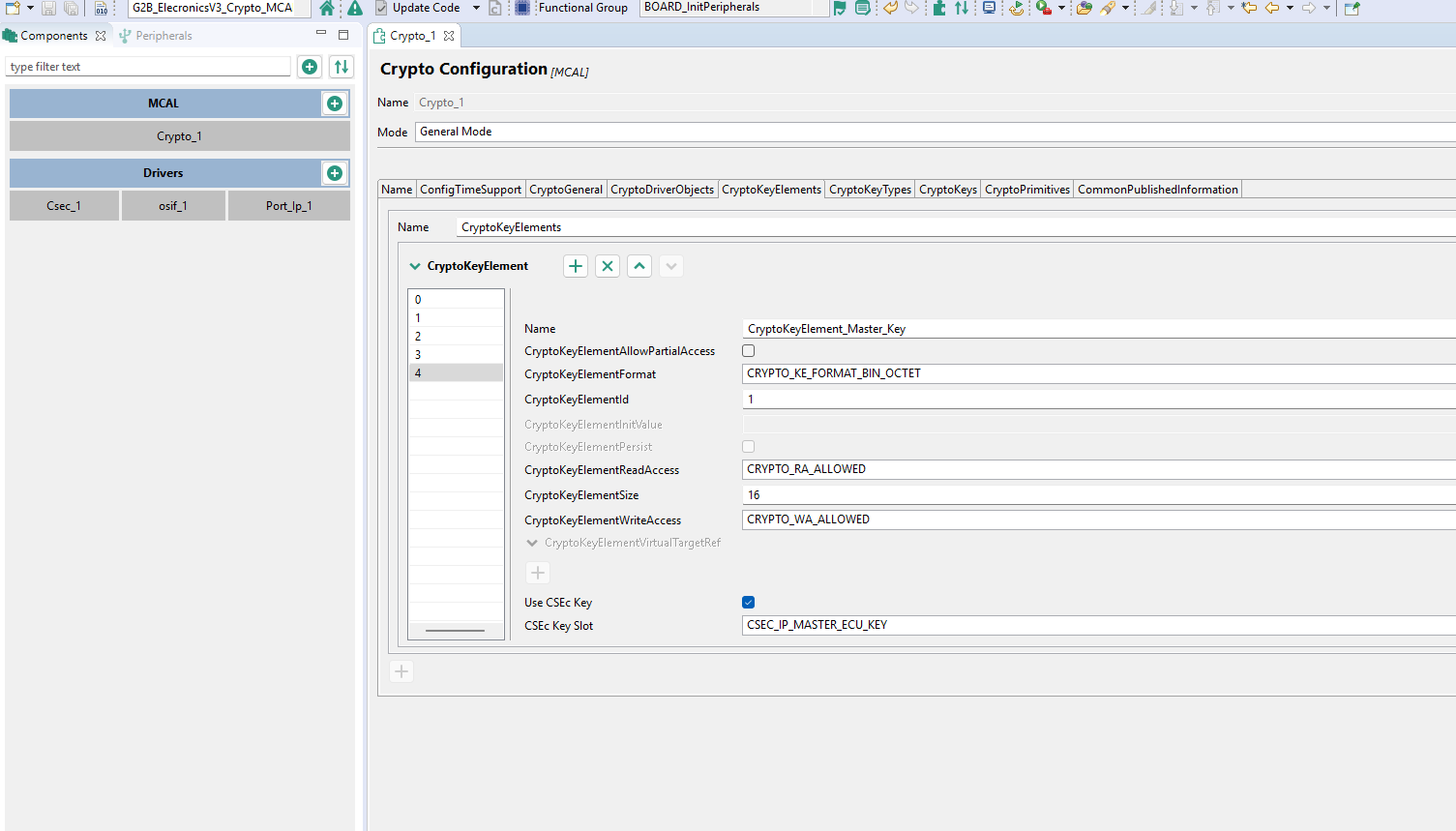Add a new CryptoKeyElement with the plus button
The width and height of the screenshot is (1456, 831).
(x=575, y=265)
